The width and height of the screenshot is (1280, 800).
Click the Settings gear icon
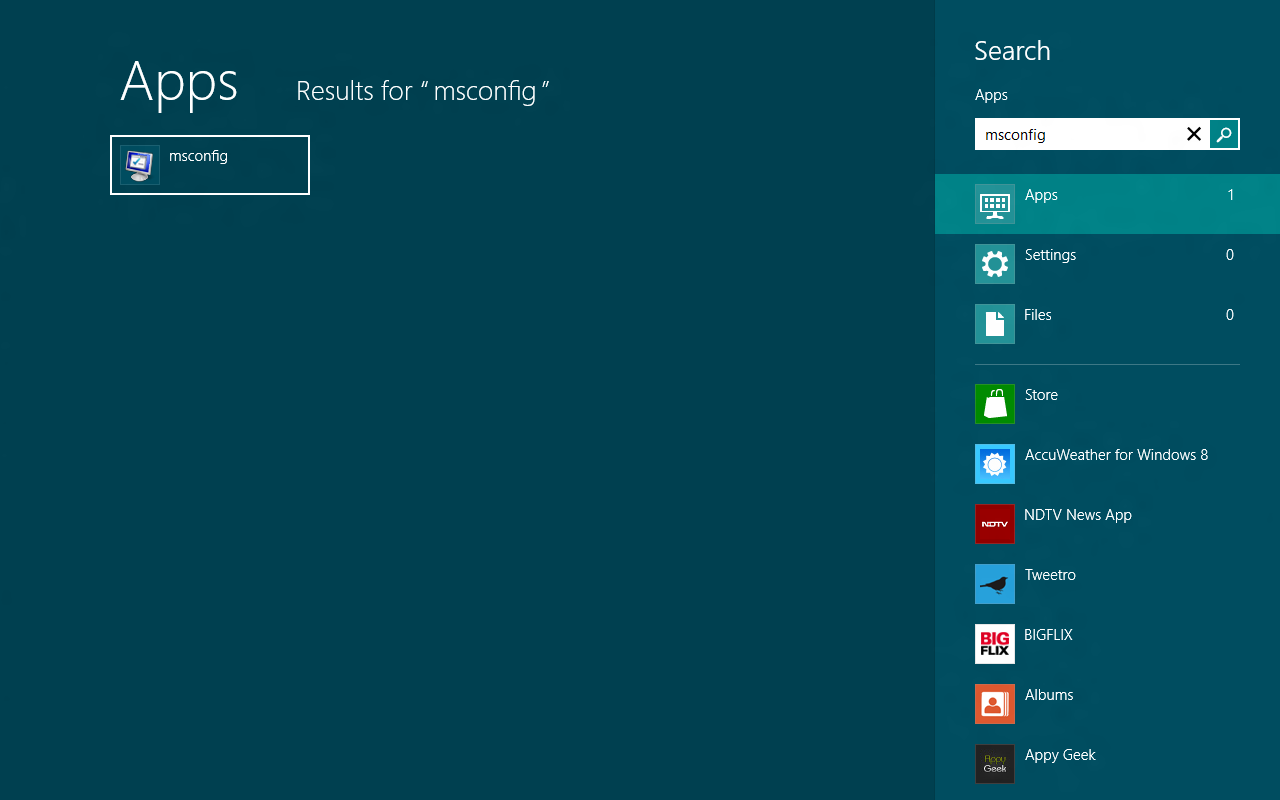pos(995,264)
